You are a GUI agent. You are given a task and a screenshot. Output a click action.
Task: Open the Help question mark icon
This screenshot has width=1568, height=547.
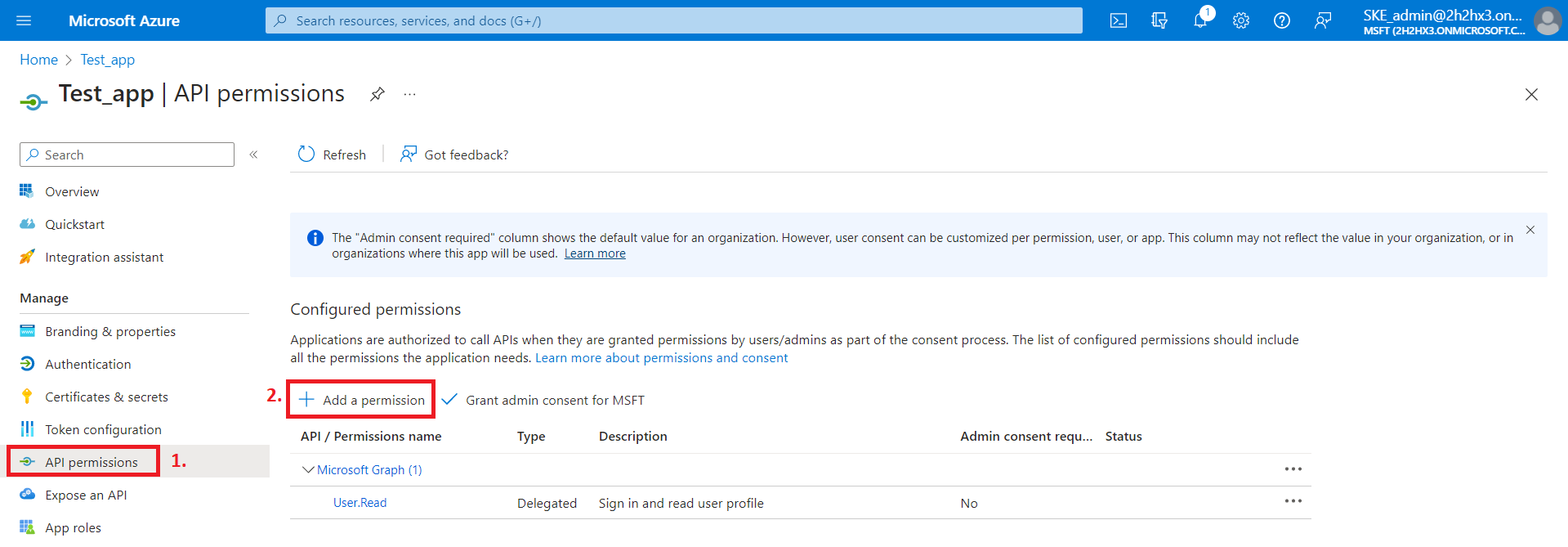tap(1282, 20)
